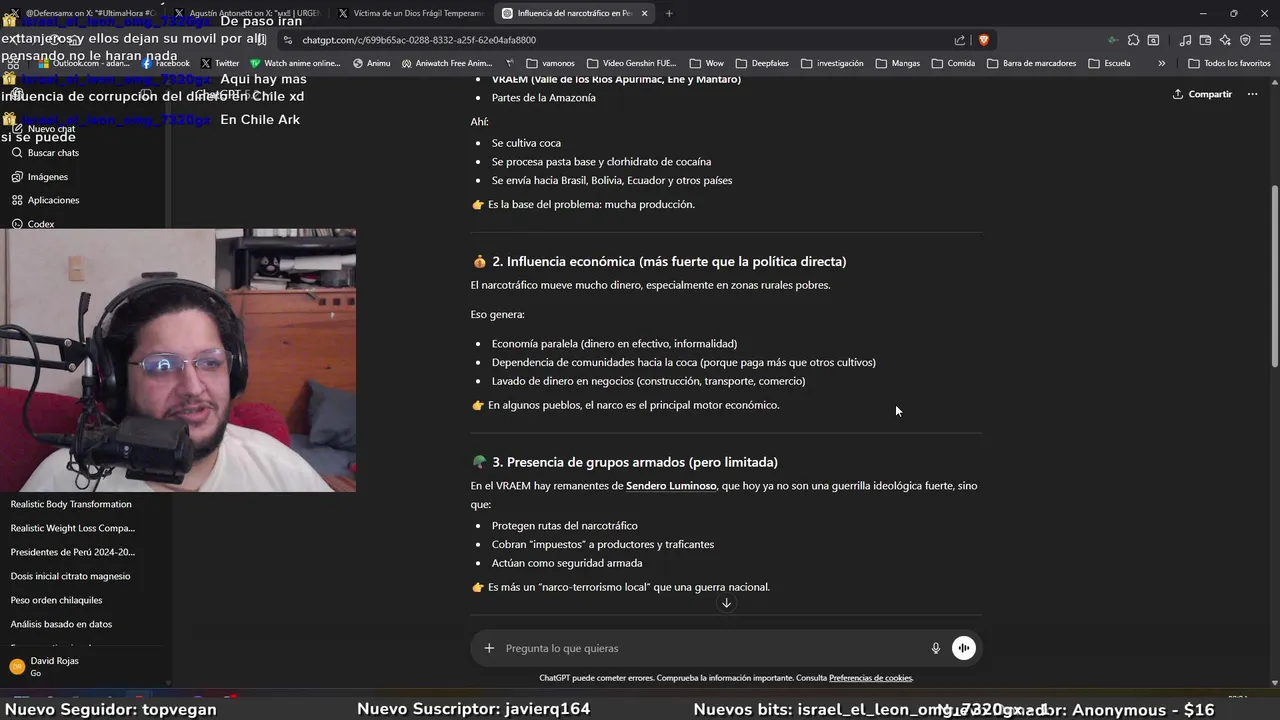Click the share-page icon in the address bar

(x=960, y=40)
